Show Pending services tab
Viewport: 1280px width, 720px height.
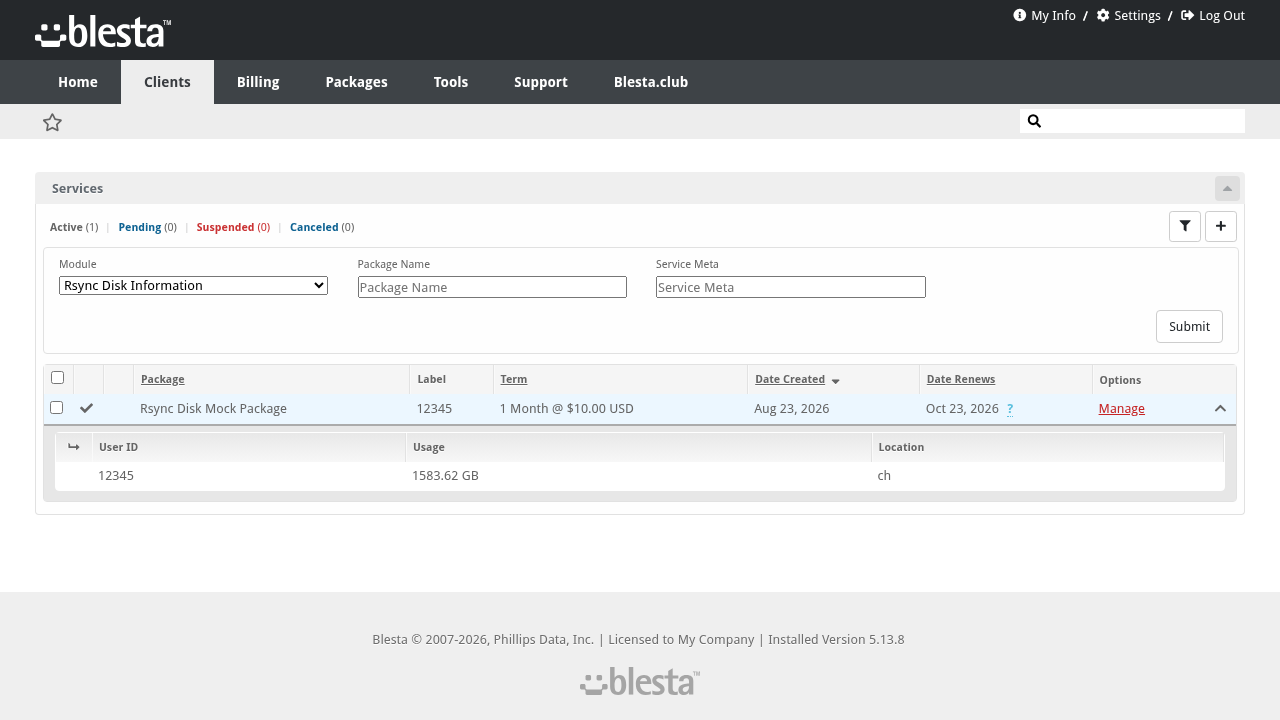147,227
